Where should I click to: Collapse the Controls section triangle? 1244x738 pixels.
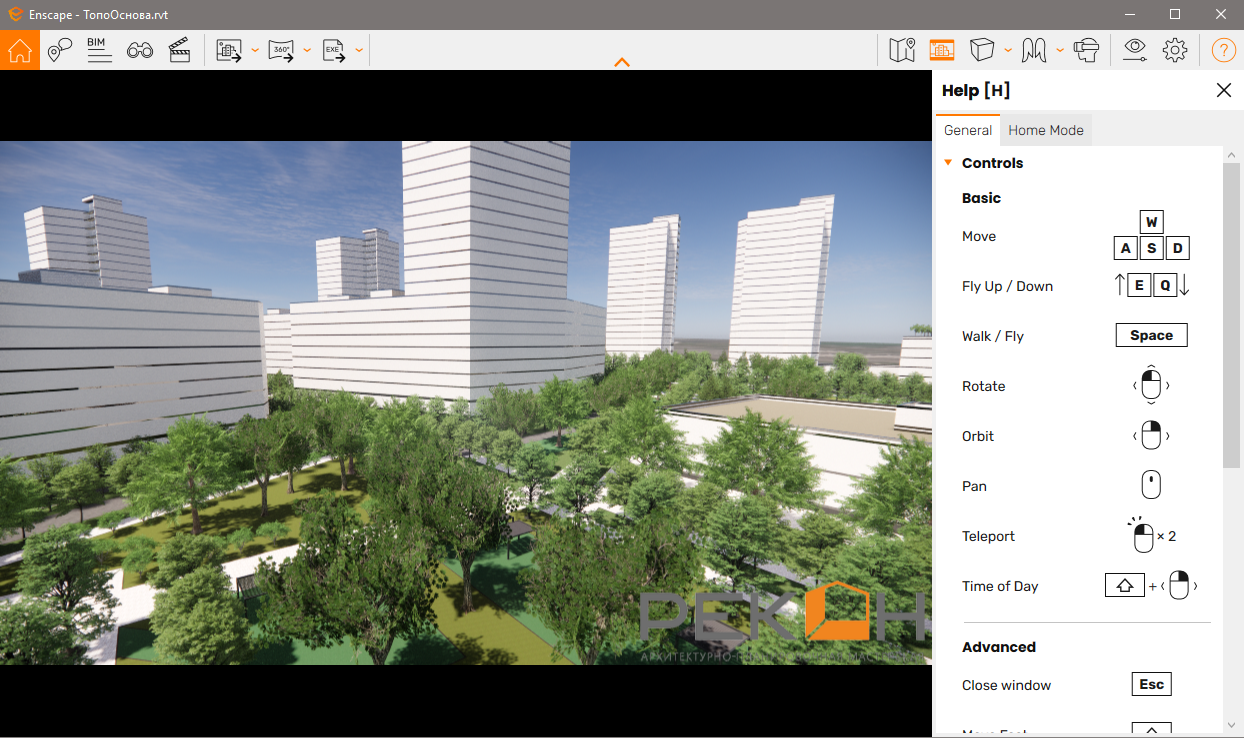pos(948,163)
